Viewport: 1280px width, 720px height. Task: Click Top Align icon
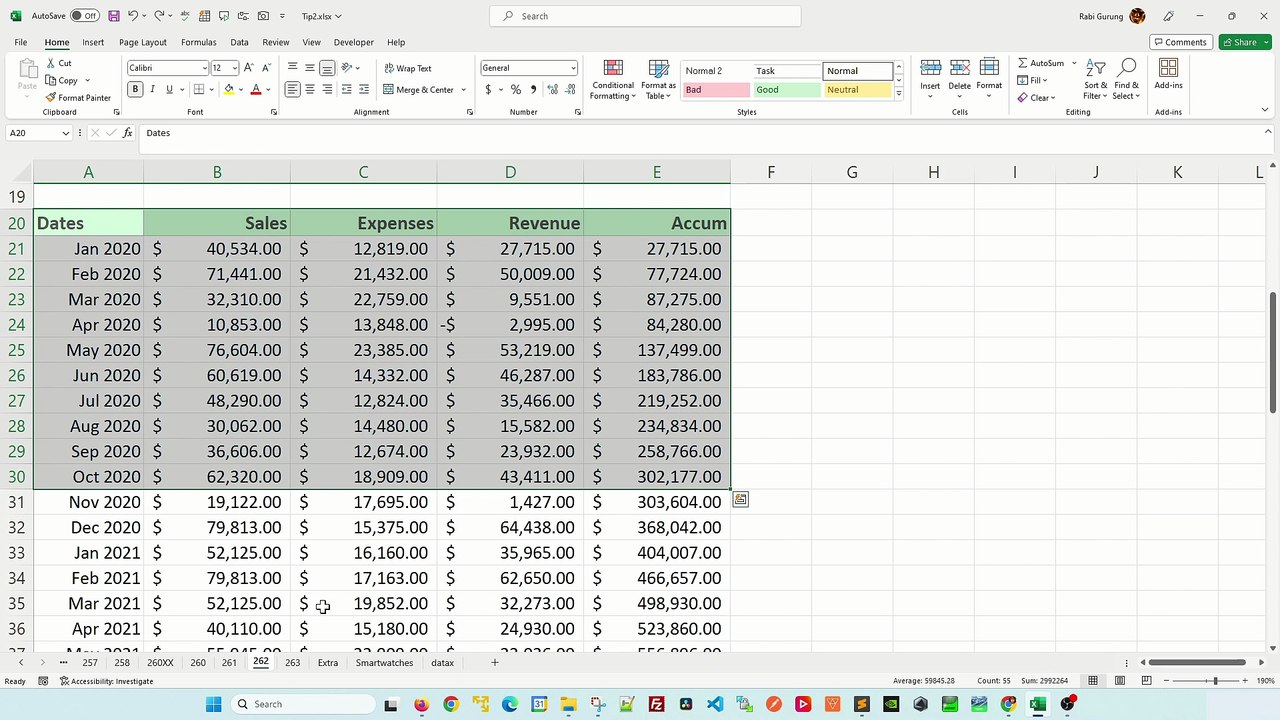point(292,68)
